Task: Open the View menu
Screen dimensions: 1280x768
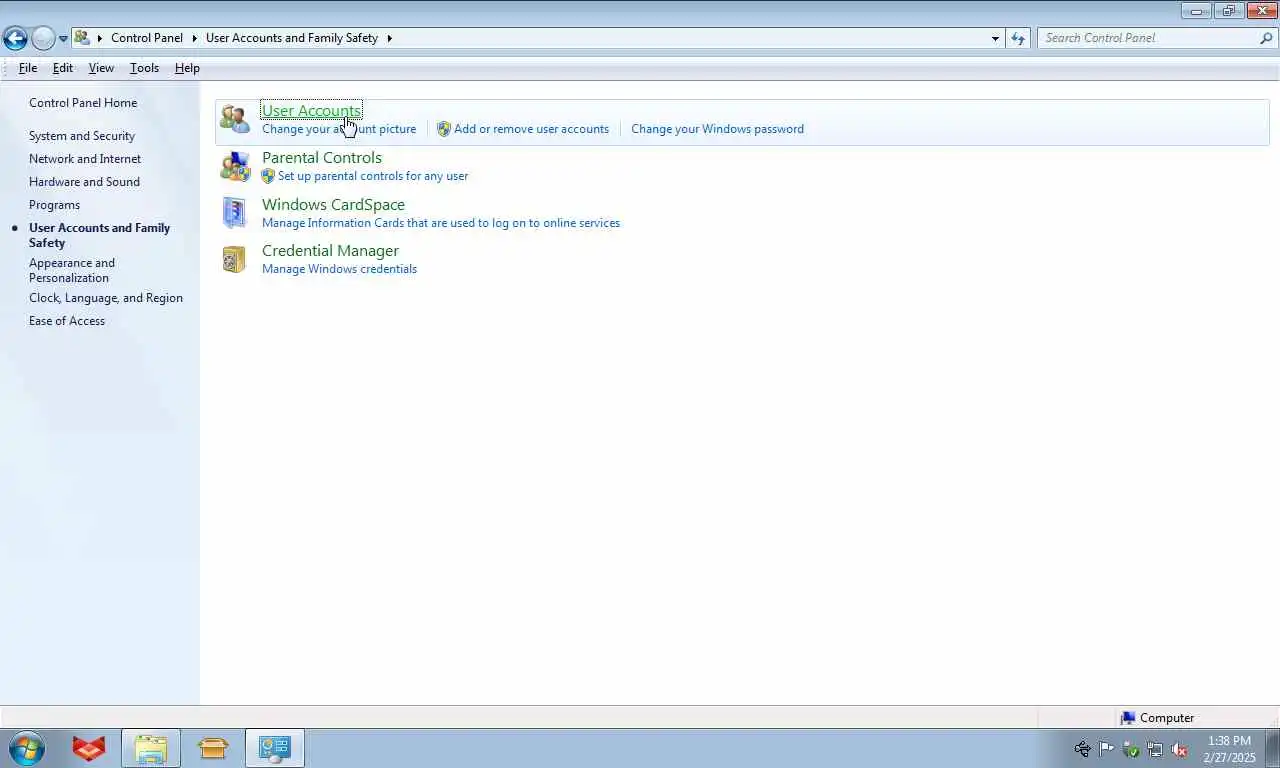Action: (101, 68)
